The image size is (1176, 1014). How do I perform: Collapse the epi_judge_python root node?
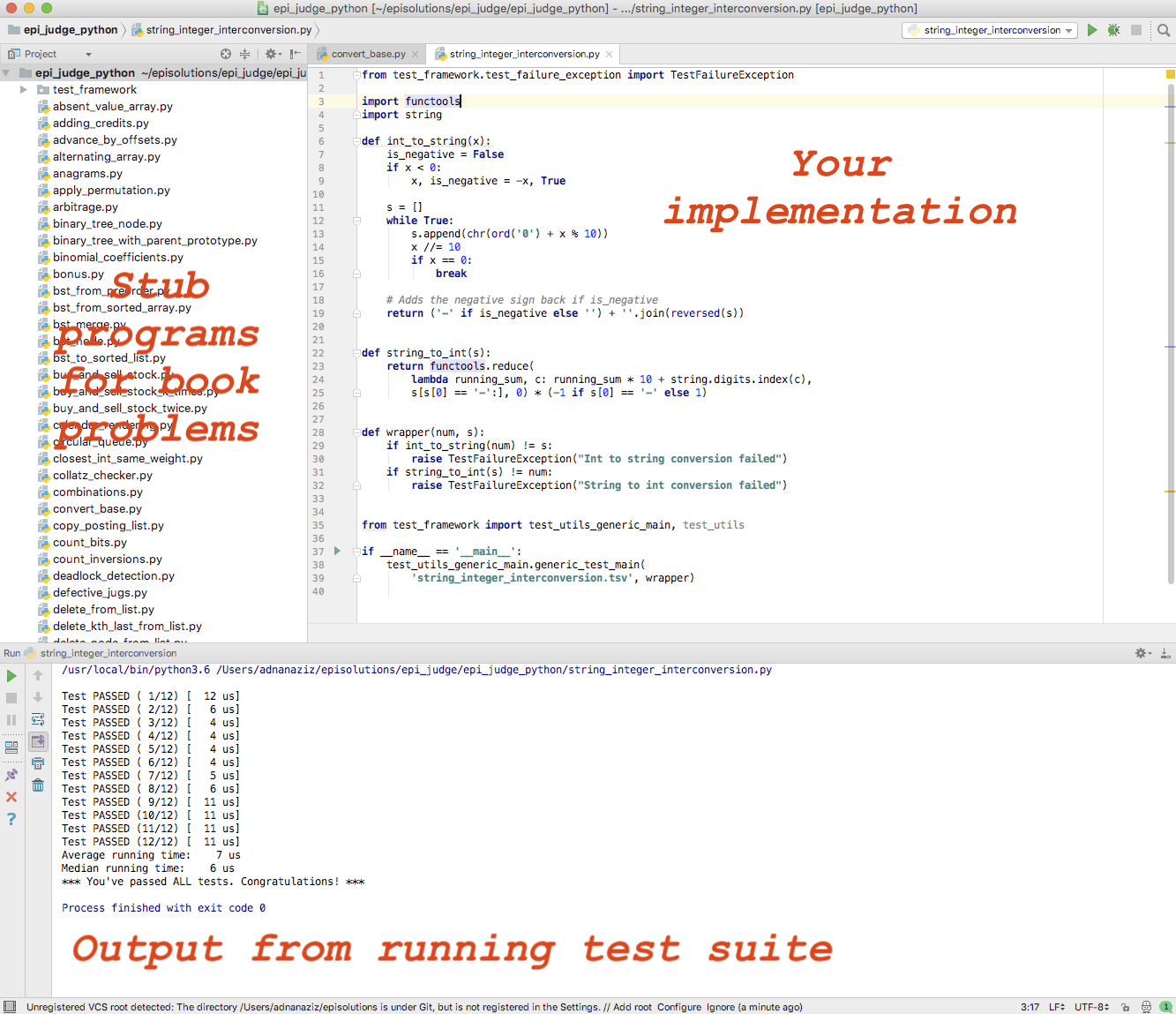click(x=6, y=73)
